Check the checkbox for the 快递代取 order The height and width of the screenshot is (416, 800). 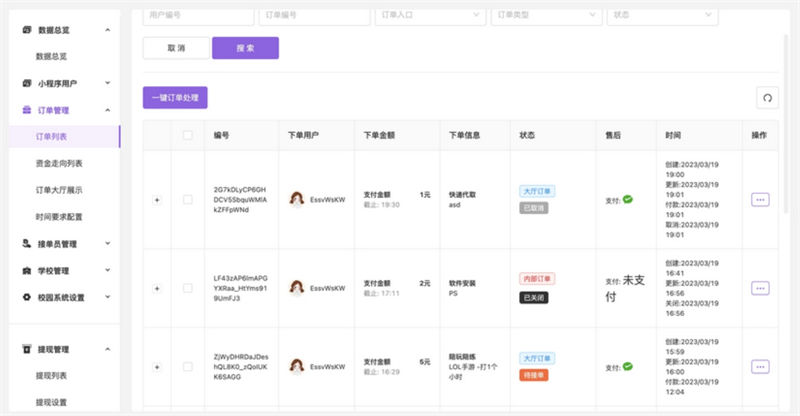pos(188,200)
